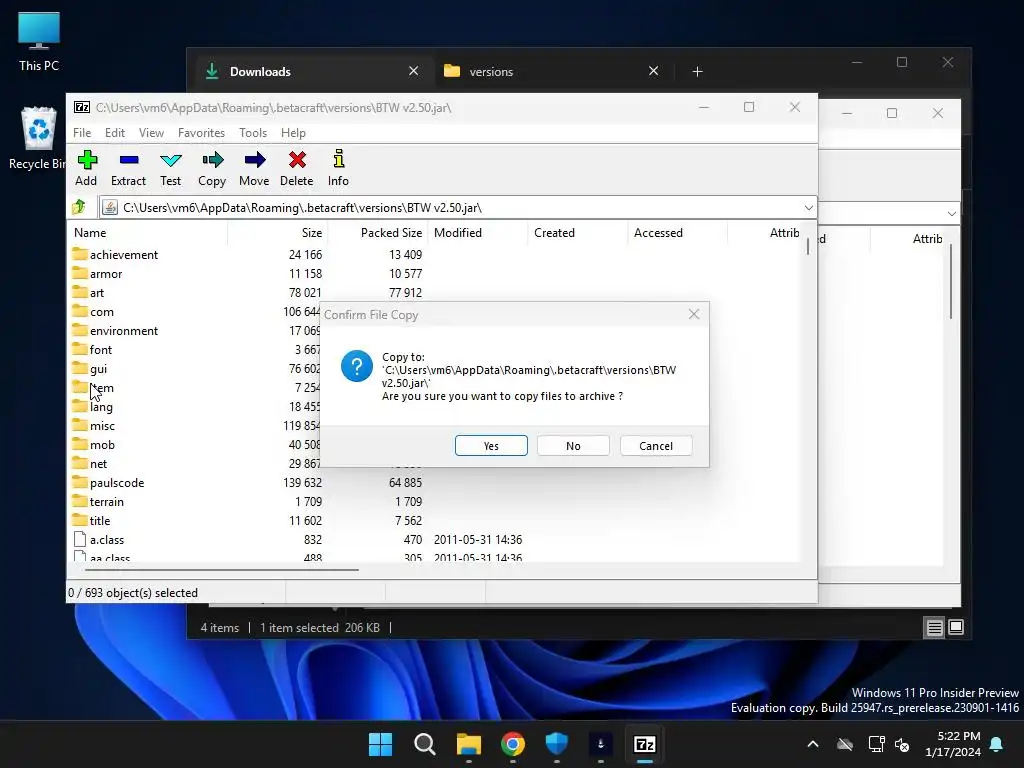Select the a.class file icon
The width and height of the screenshot is (1024, 768).
(80, 539)
